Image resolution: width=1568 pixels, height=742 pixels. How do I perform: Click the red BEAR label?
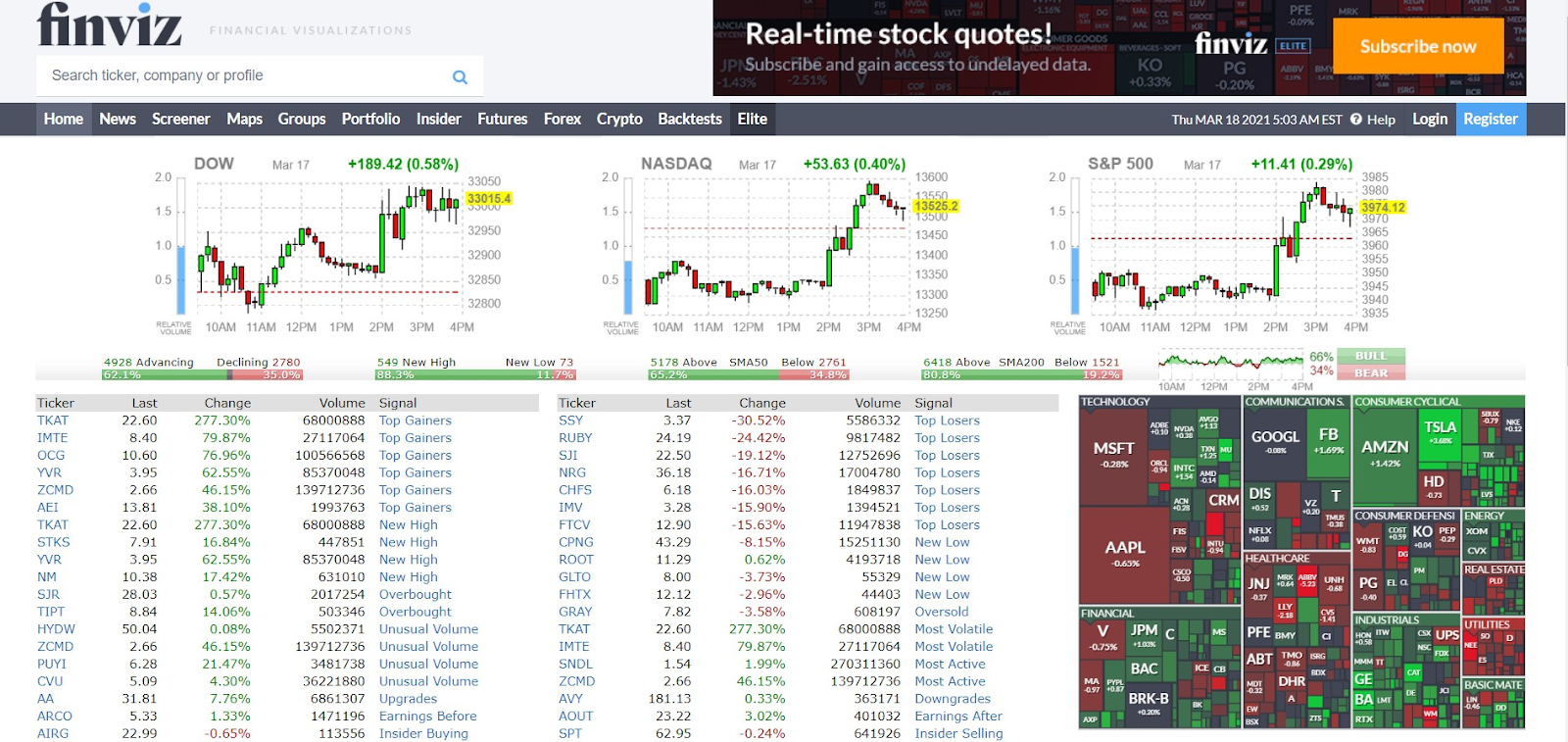point(1371,372)
